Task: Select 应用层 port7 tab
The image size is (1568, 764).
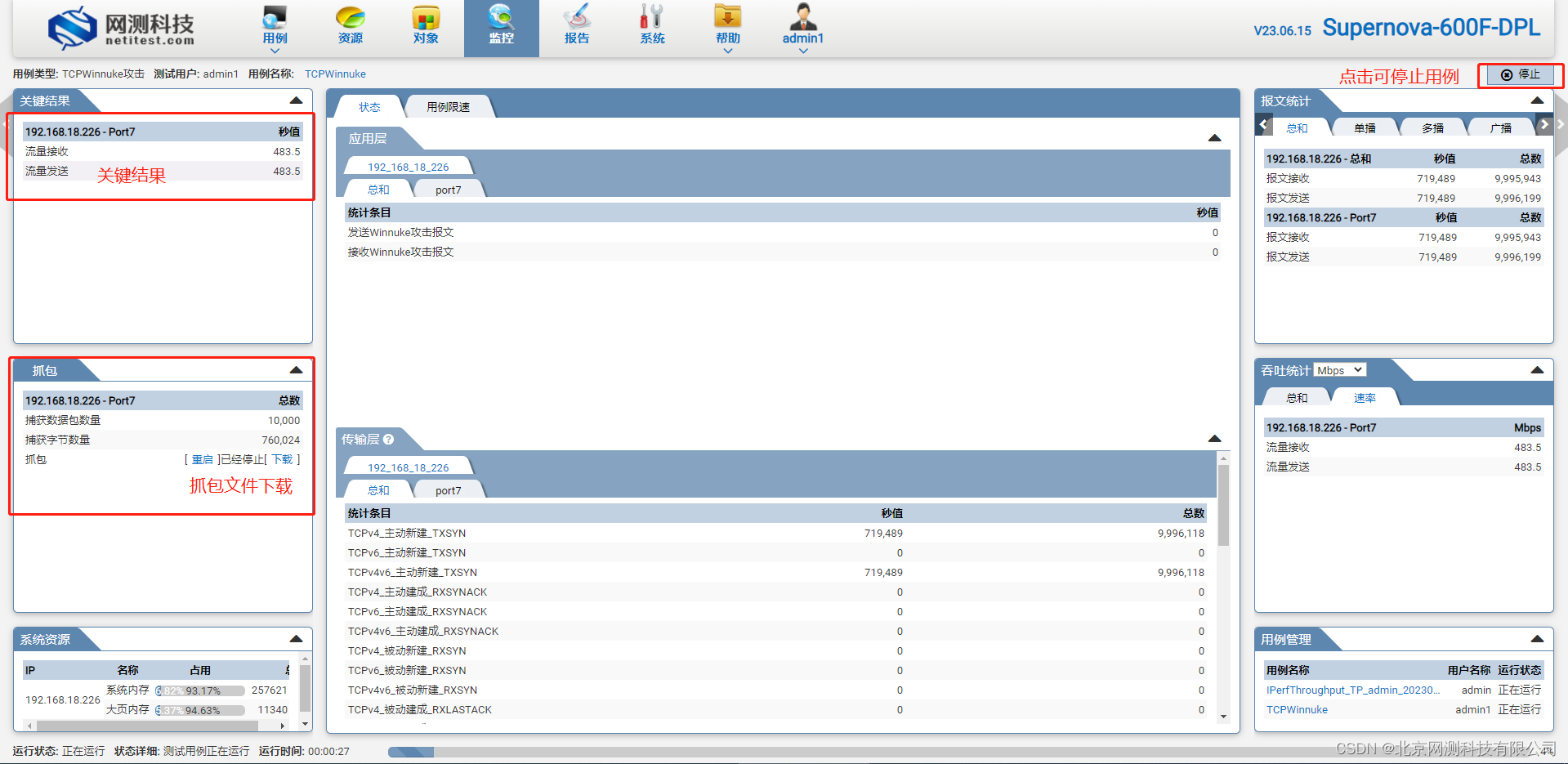Action: 448,190
